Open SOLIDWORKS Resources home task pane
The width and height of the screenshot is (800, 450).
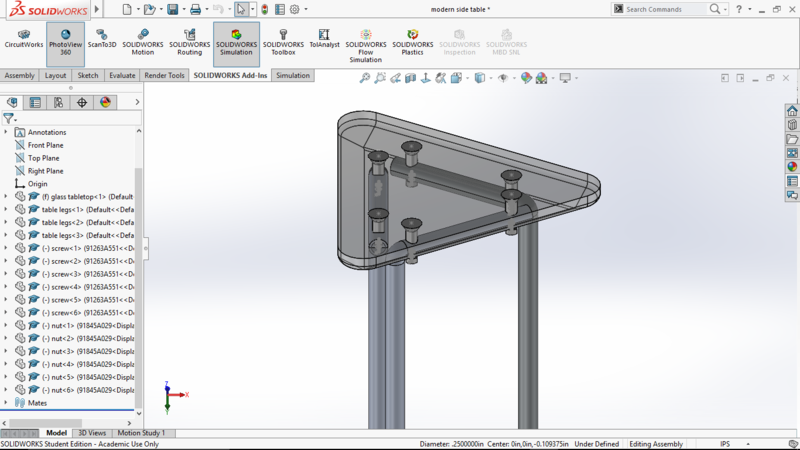pos(792,111)
